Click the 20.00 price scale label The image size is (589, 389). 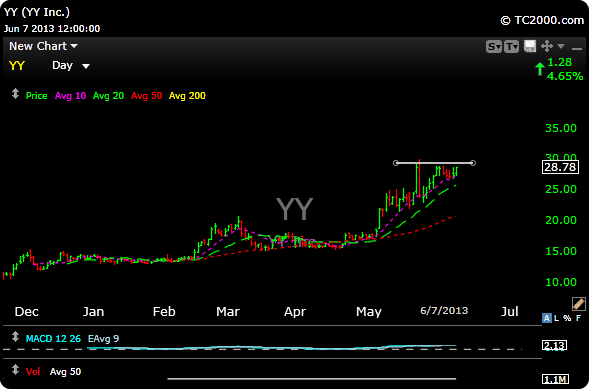coord(560,220)
